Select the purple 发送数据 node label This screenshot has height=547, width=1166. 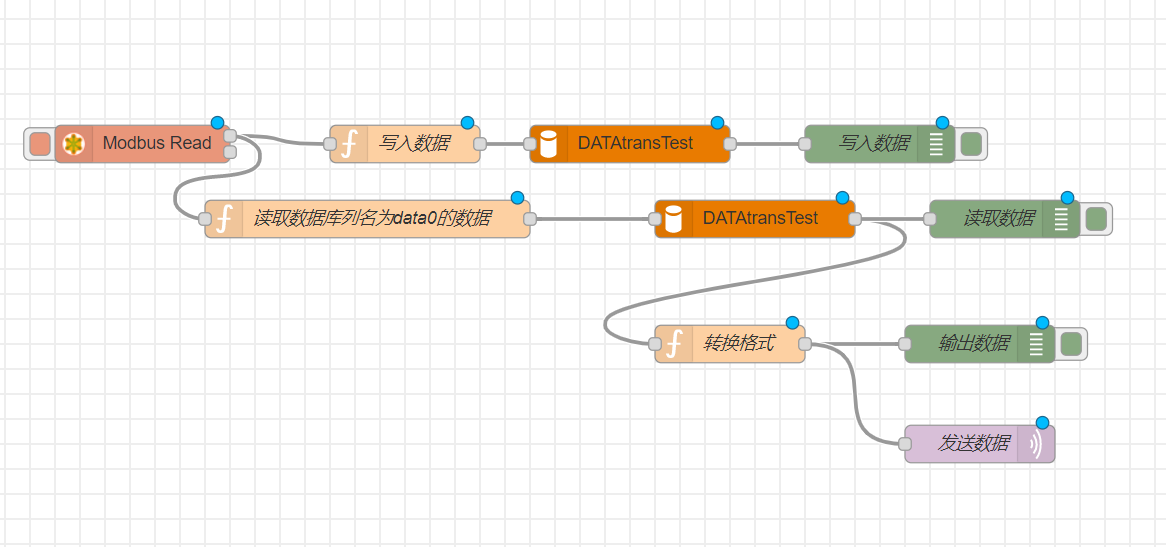coord(973,444)
